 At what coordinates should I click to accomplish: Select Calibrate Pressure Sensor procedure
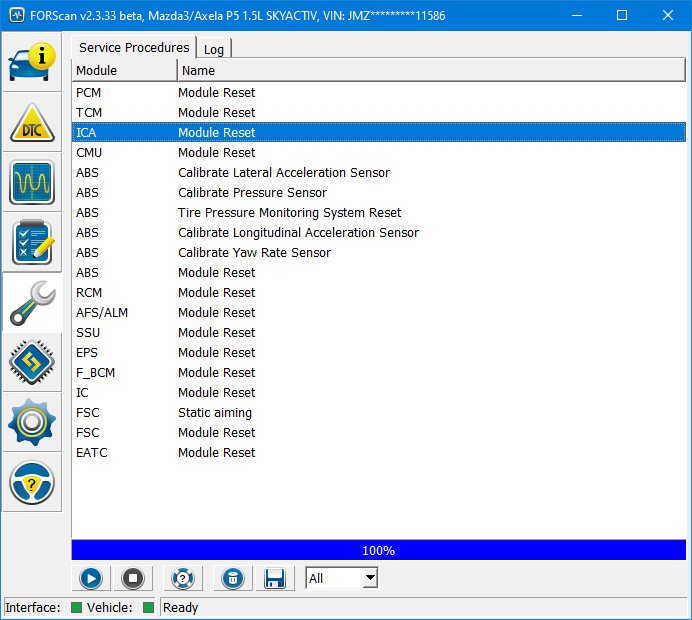click(379, 192)
